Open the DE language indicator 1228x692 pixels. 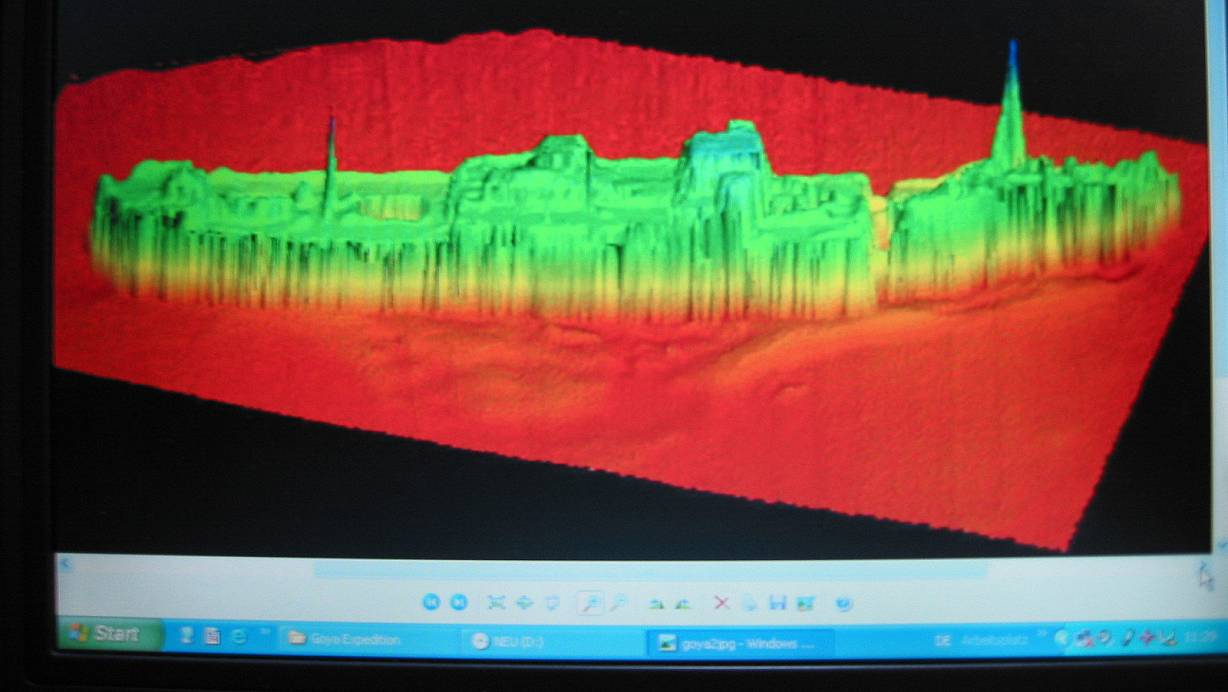(x=942, y=641)
